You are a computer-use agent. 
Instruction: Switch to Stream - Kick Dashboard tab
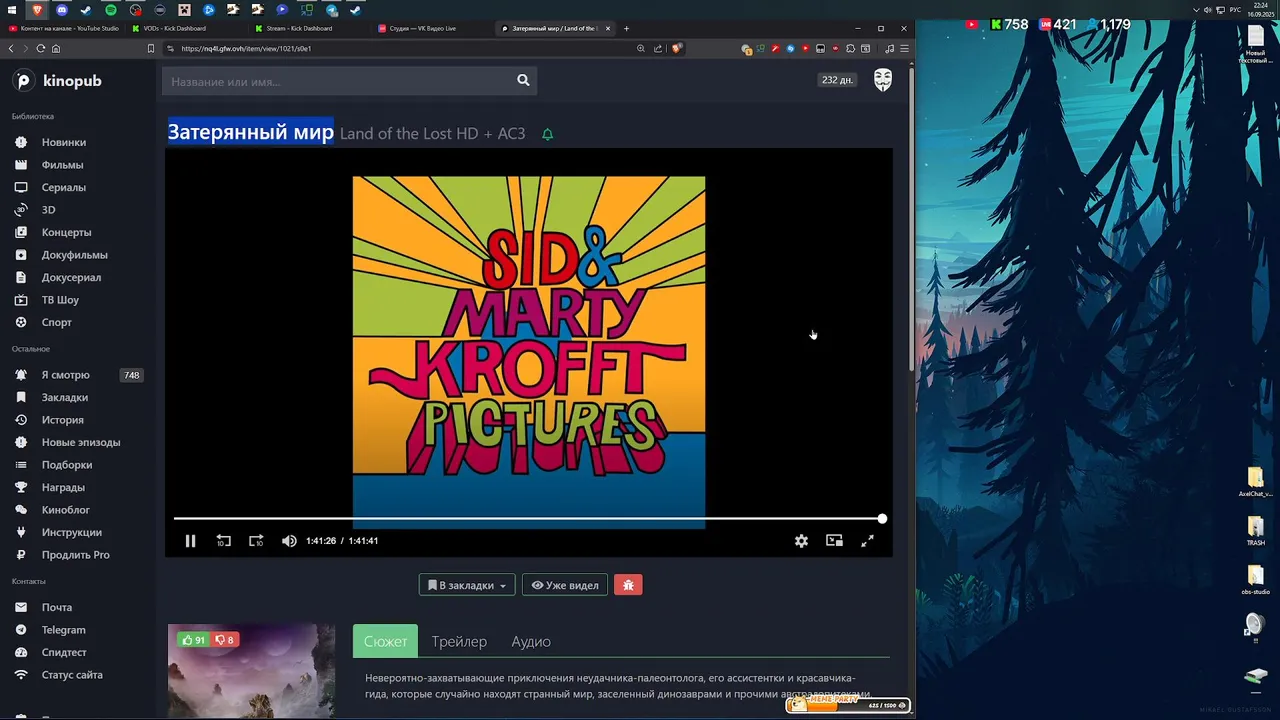click(309, 28)
